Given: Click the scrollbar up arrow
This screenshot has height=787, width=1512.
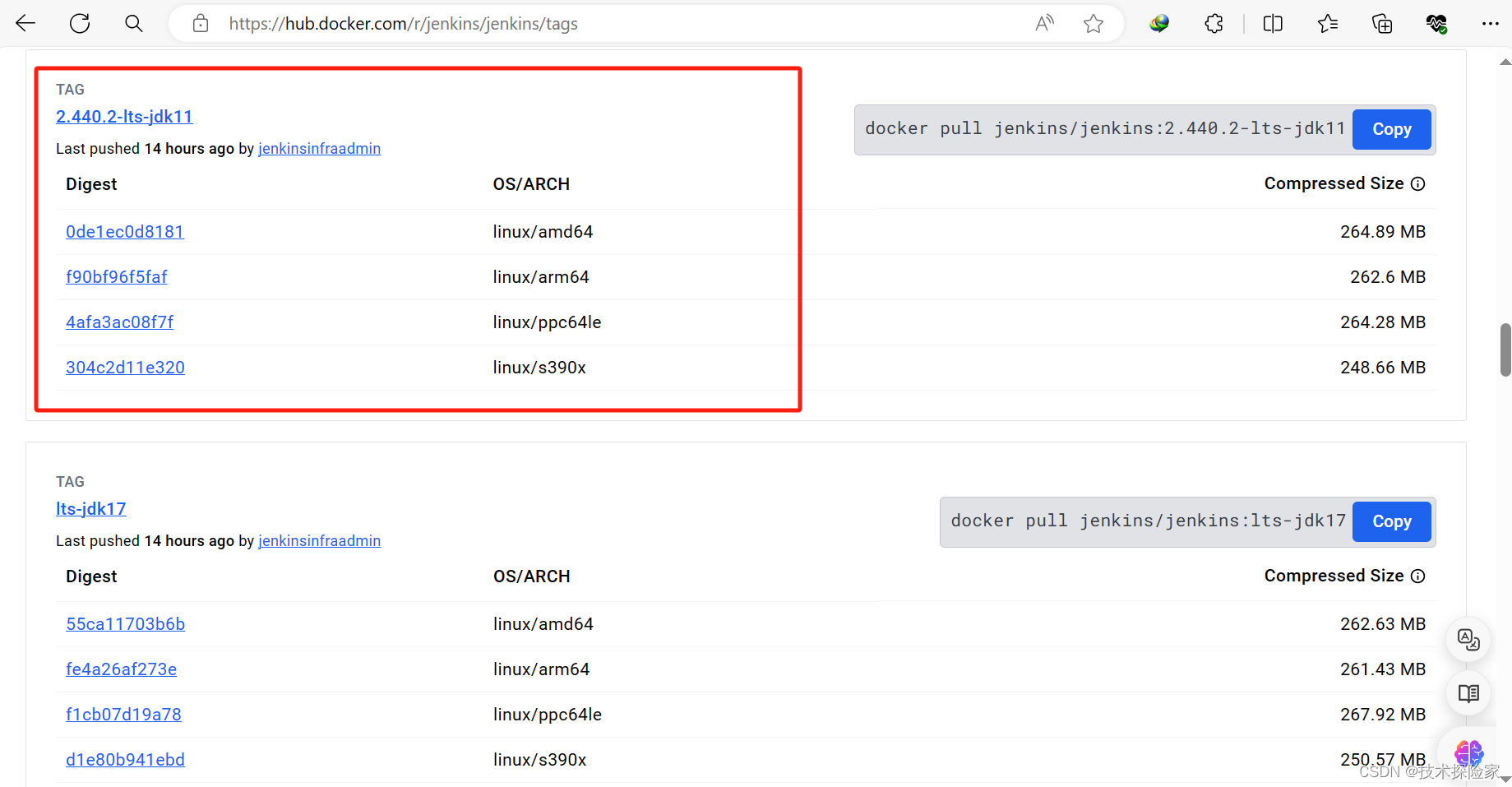Looking at the screenshot, I should click(x=1505, y=62).
